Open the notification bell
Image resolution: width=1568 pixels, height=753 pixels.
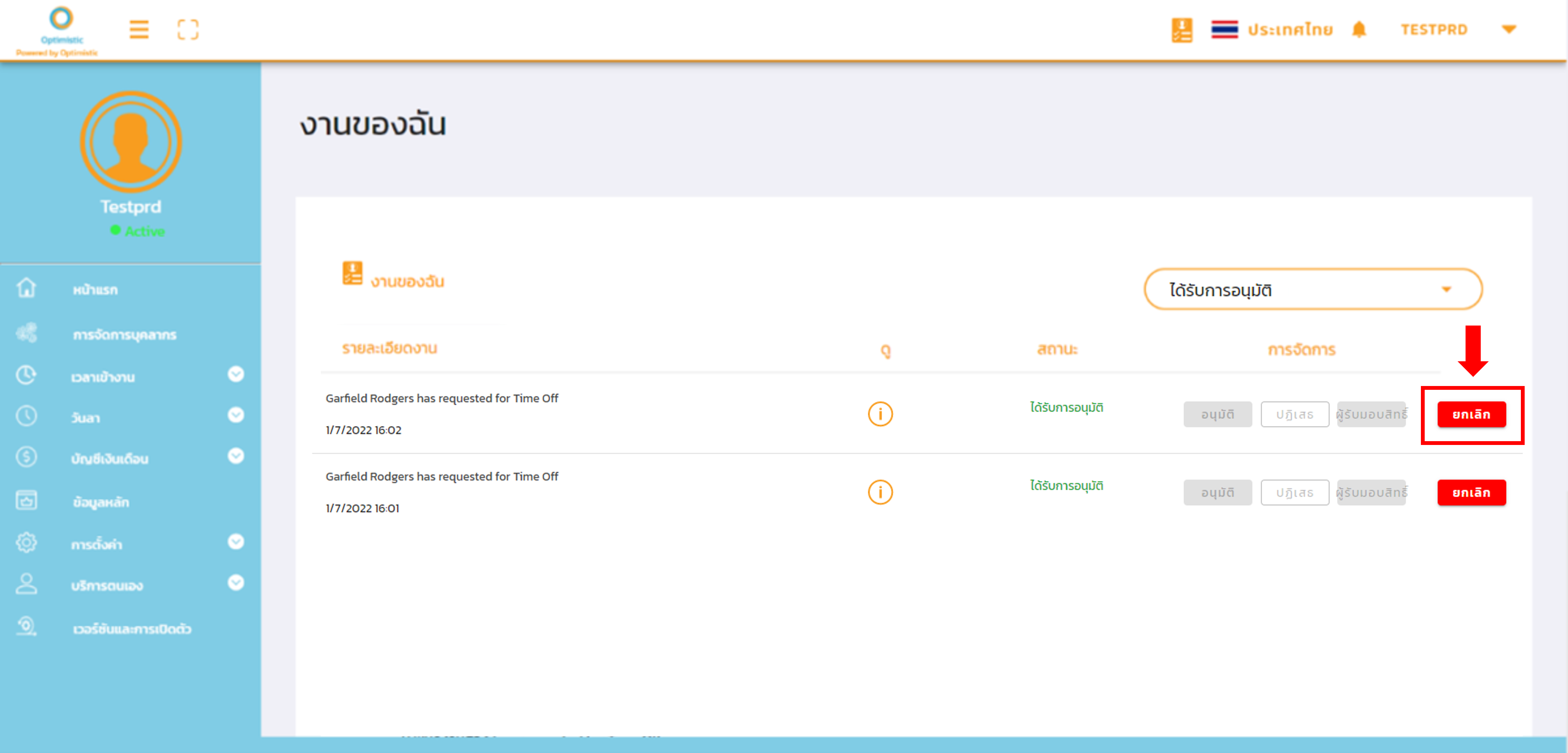click(x=1359, y=29)
